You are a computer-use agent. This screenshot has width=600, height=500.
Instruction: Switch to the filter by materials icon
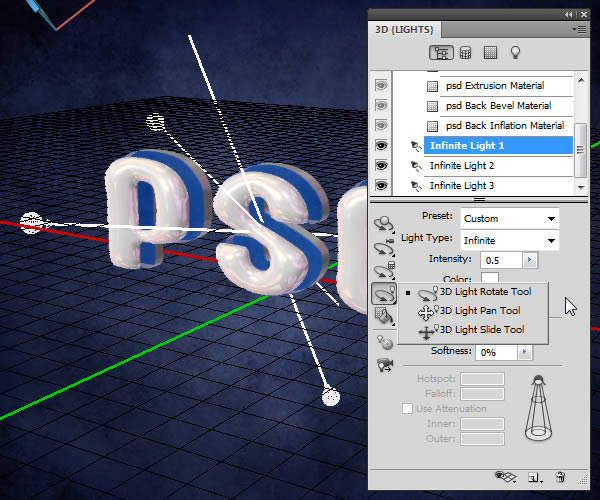point(490,53)
